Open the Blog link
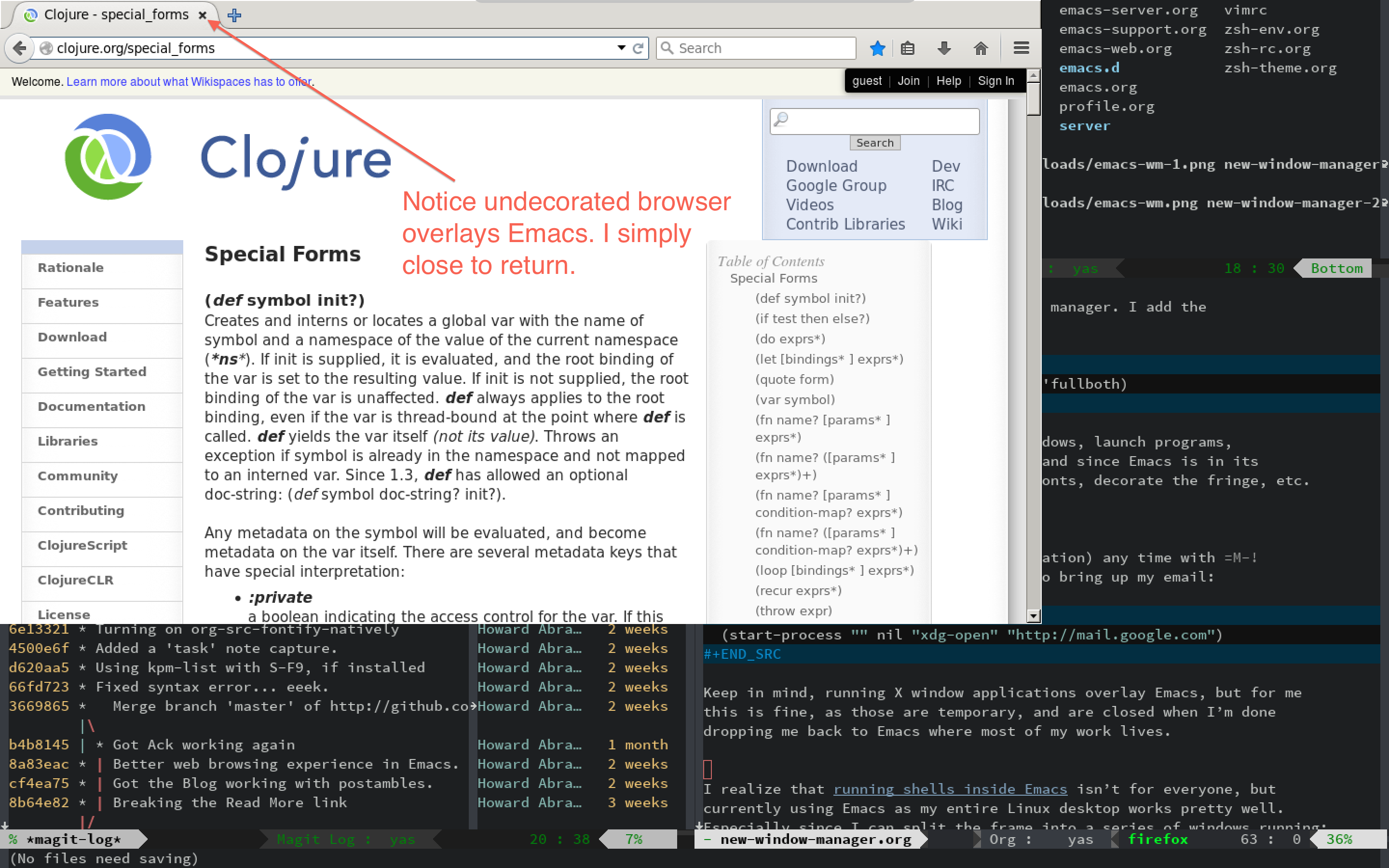The image size is (1389, 868). [946, 205]
